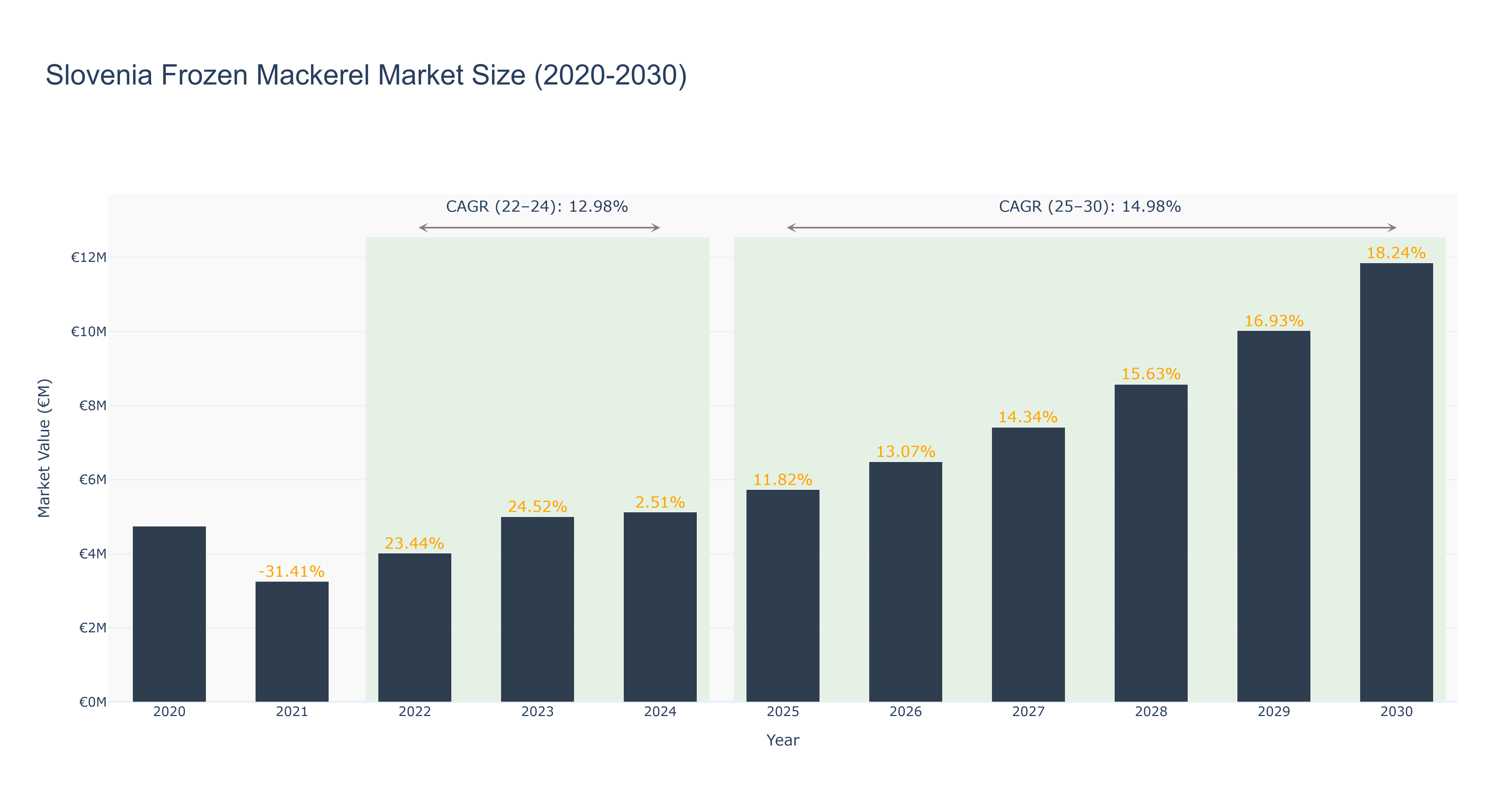Click the 15.63% growth label

pyautogui.click(x=1151, y=374)
